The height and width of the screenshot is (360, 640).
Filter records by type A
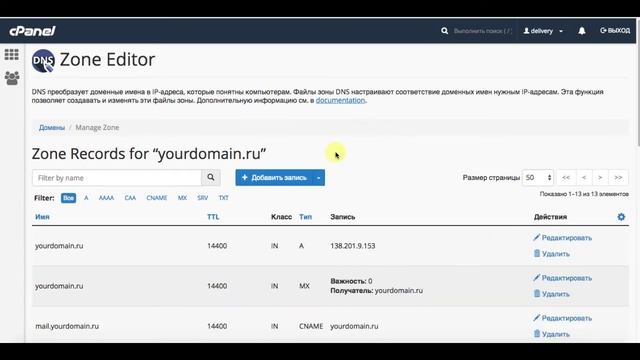point(86,198)
